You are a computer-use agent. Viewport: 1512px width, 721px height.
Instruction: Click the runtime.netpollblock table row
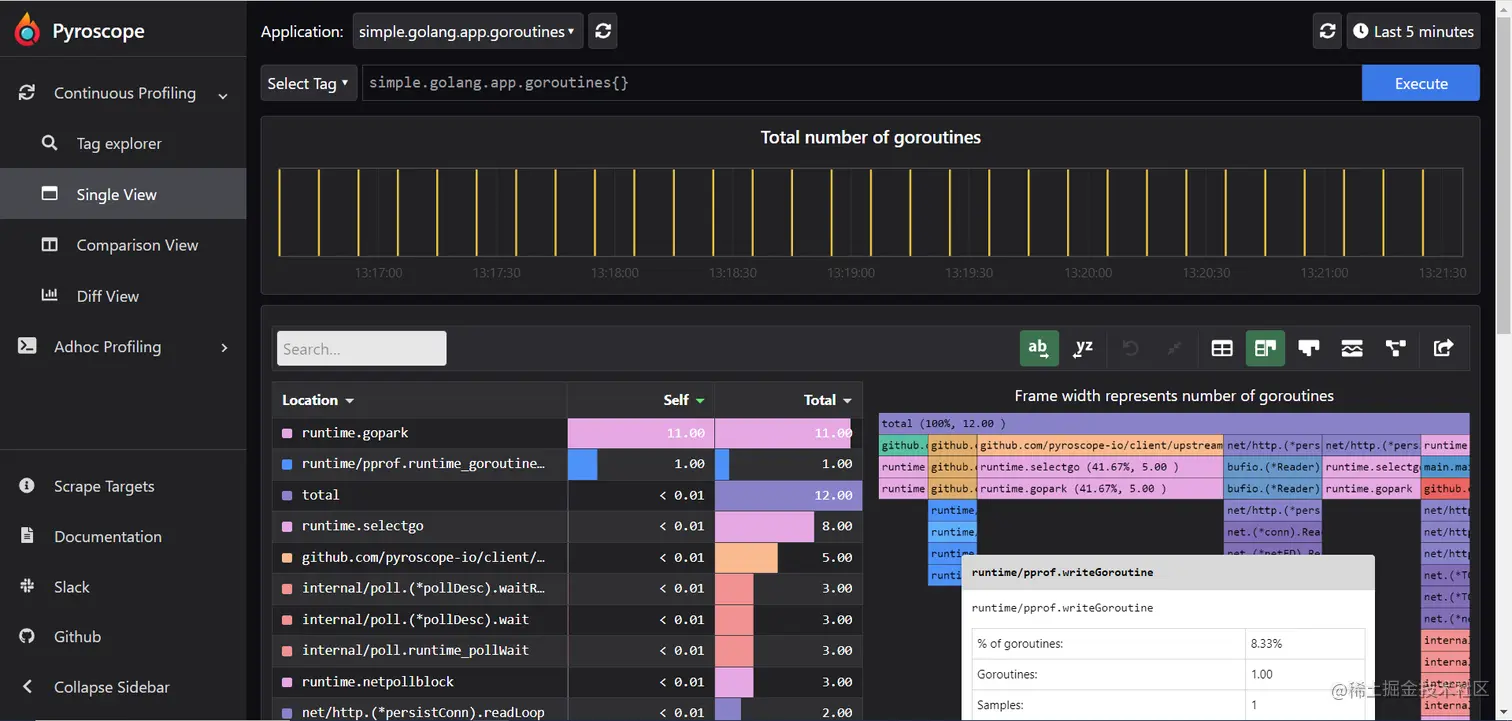567,681
